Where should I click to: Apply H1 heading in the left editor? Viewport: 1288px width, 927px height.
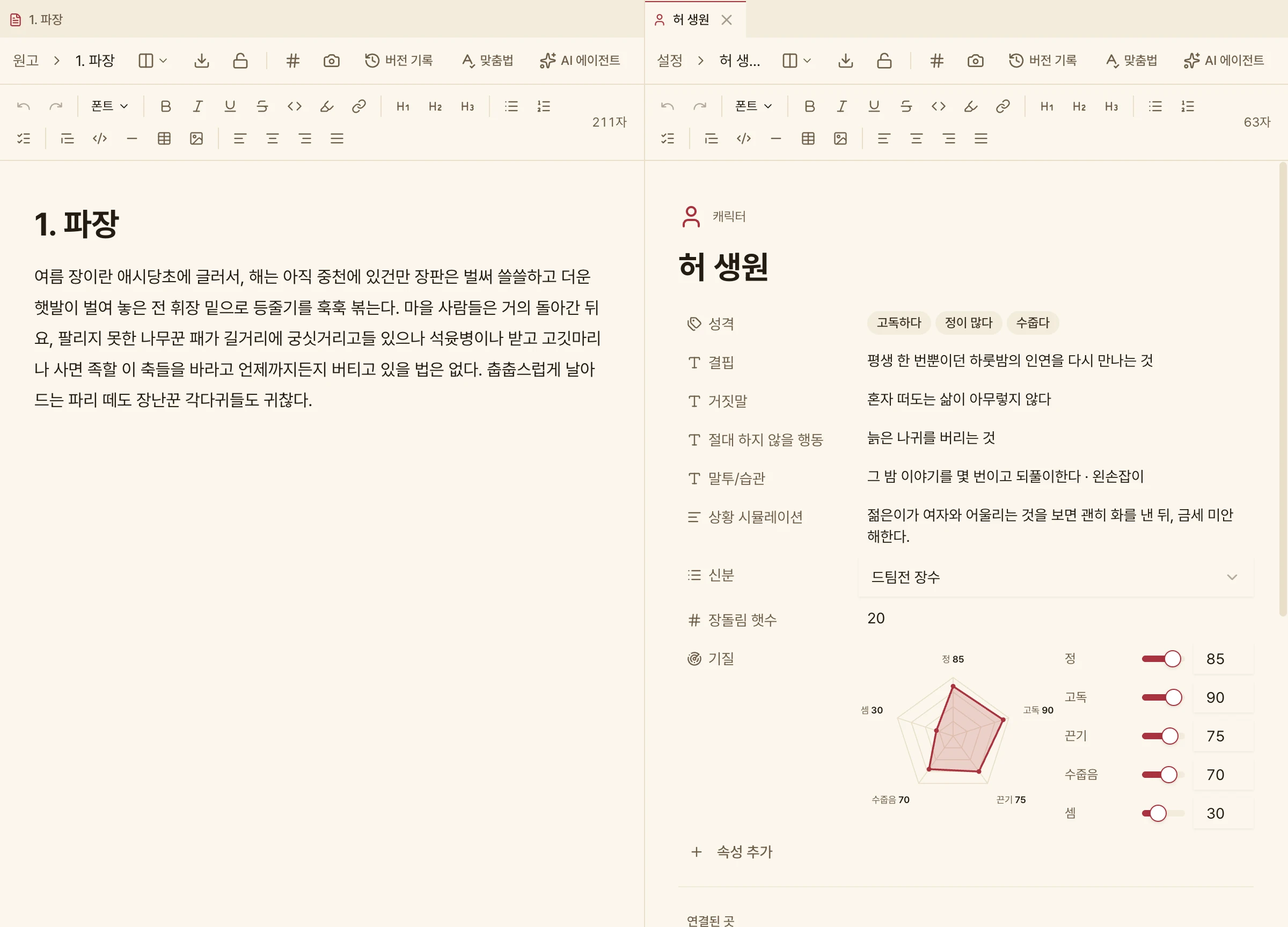point(402,106)
